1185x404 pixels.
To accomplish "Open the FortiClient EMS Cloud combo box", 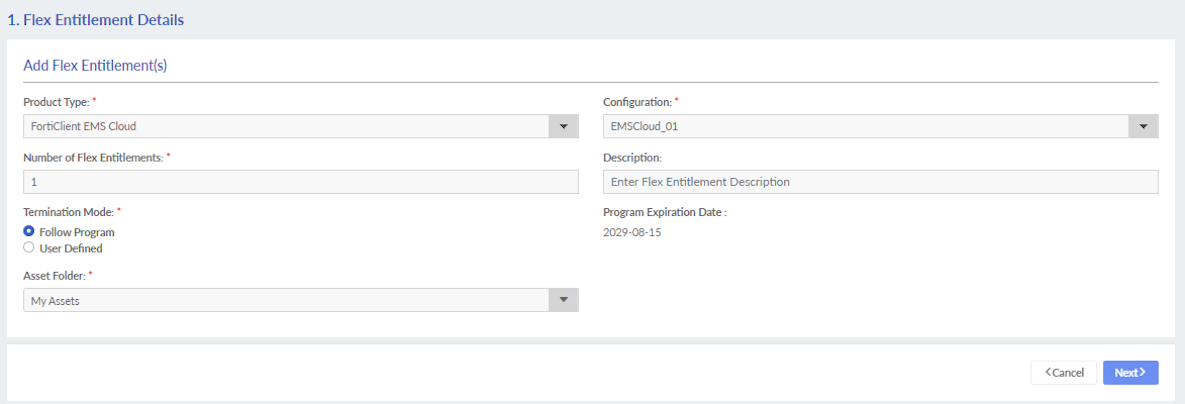I will (286, 127).
